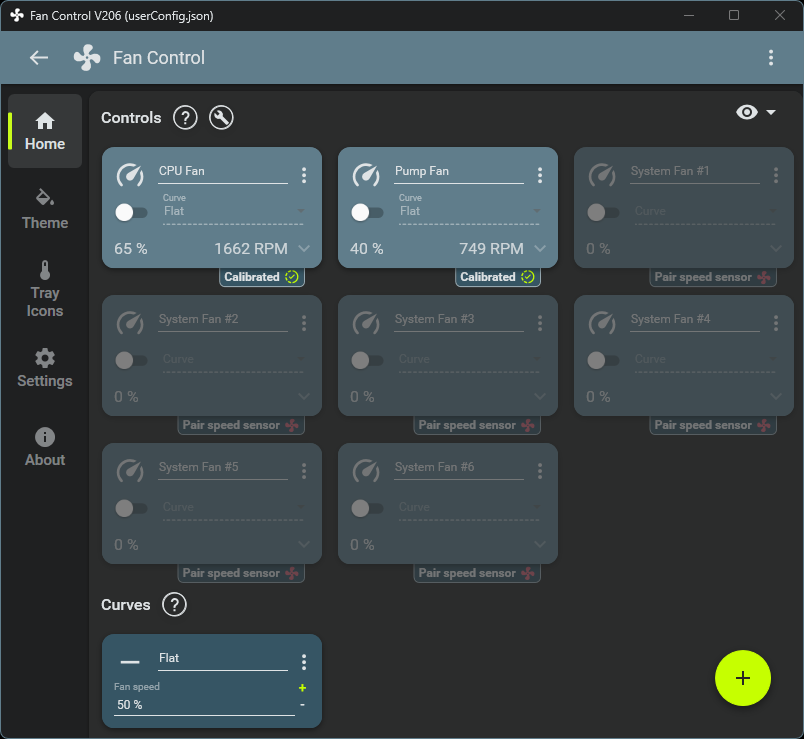Viewport: 804px width, 739px height.
Task: Toggle the CPU Fan control switch
Action: (131, 212)
